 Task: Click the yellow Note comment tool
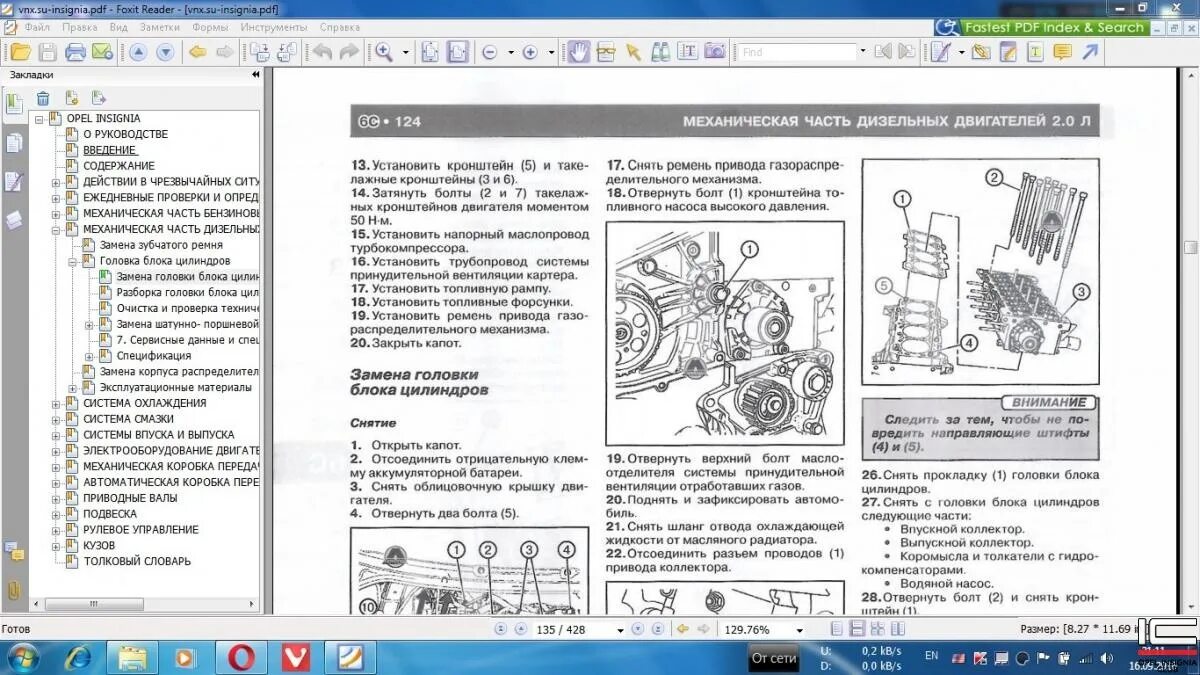click(1062, 52)
